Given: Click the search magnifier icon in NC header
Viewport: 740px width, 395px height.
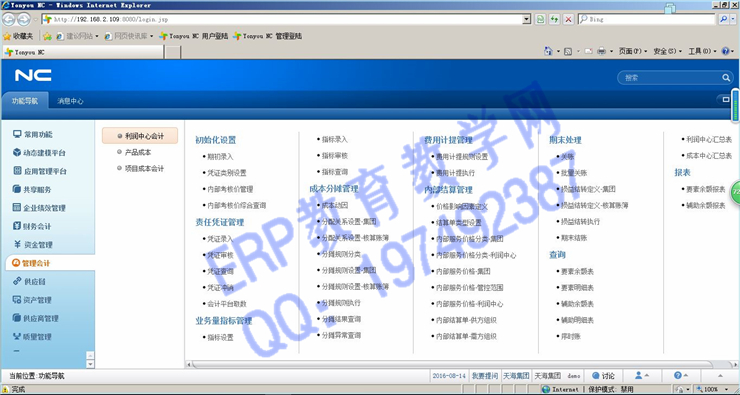Looking at the screenshot, I should (726, 78).
